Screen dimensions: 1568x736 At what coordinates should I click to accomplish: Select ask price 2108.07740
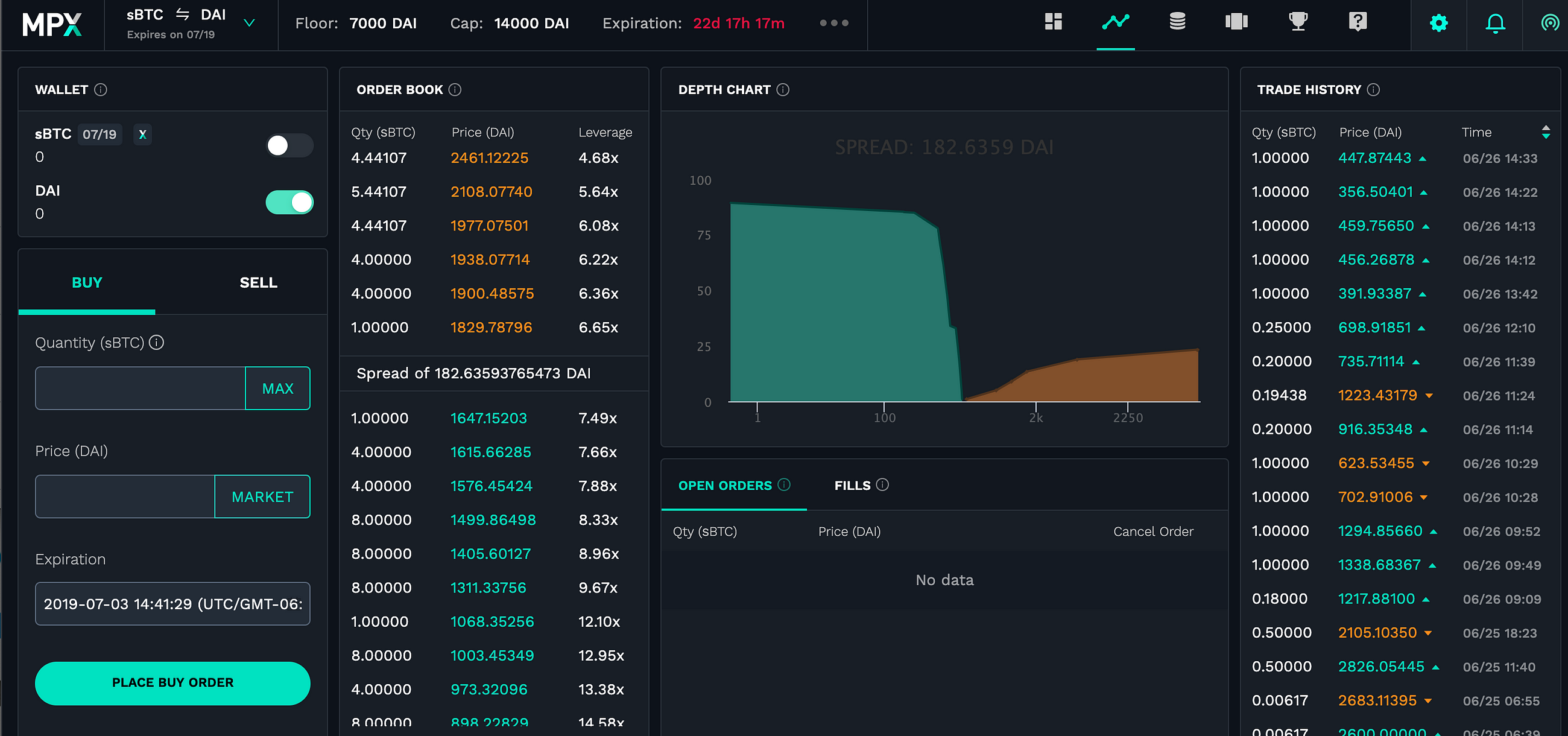[492, 192]
